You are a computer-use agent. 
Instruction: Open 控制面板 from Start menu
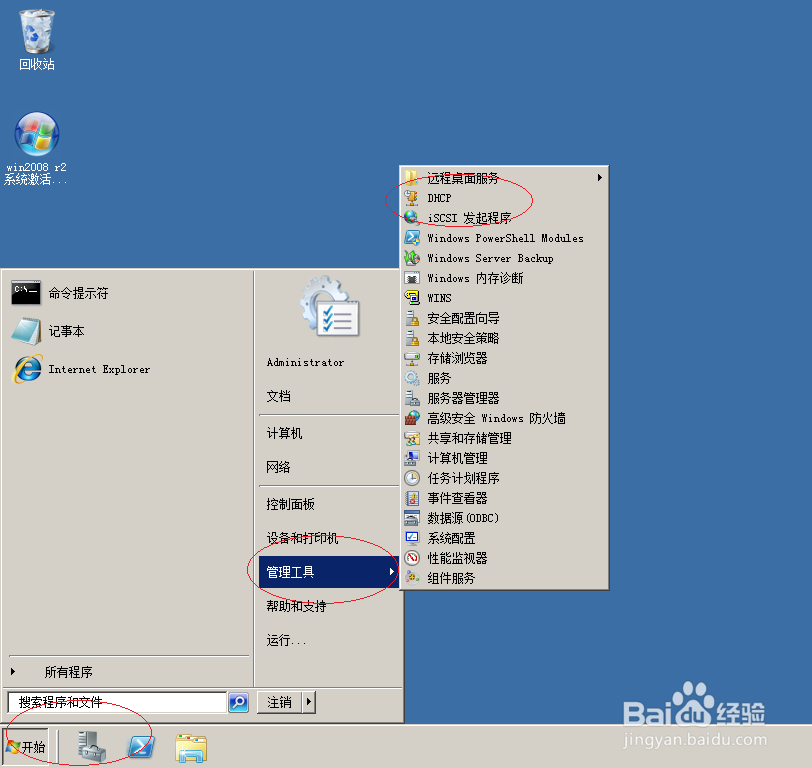pyautogui.click(x=328, y=504)
